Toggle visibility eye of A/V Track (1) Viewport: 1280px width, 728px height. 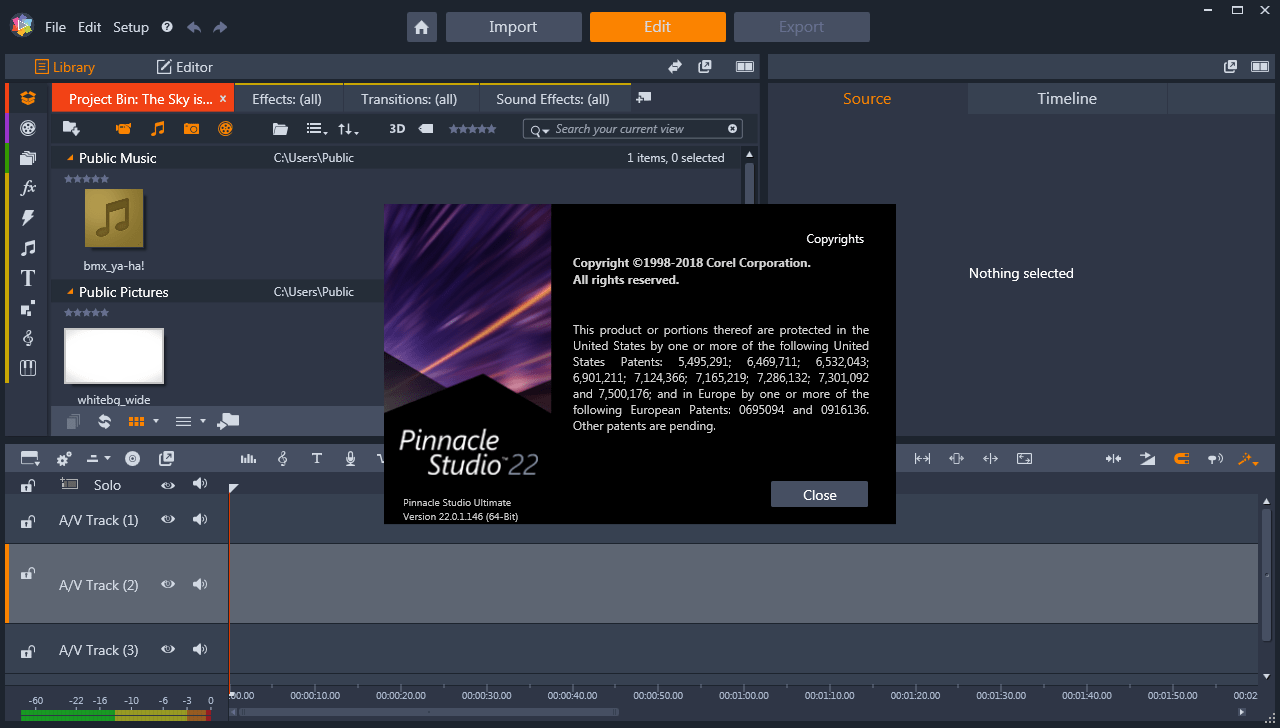pos(168,520)
